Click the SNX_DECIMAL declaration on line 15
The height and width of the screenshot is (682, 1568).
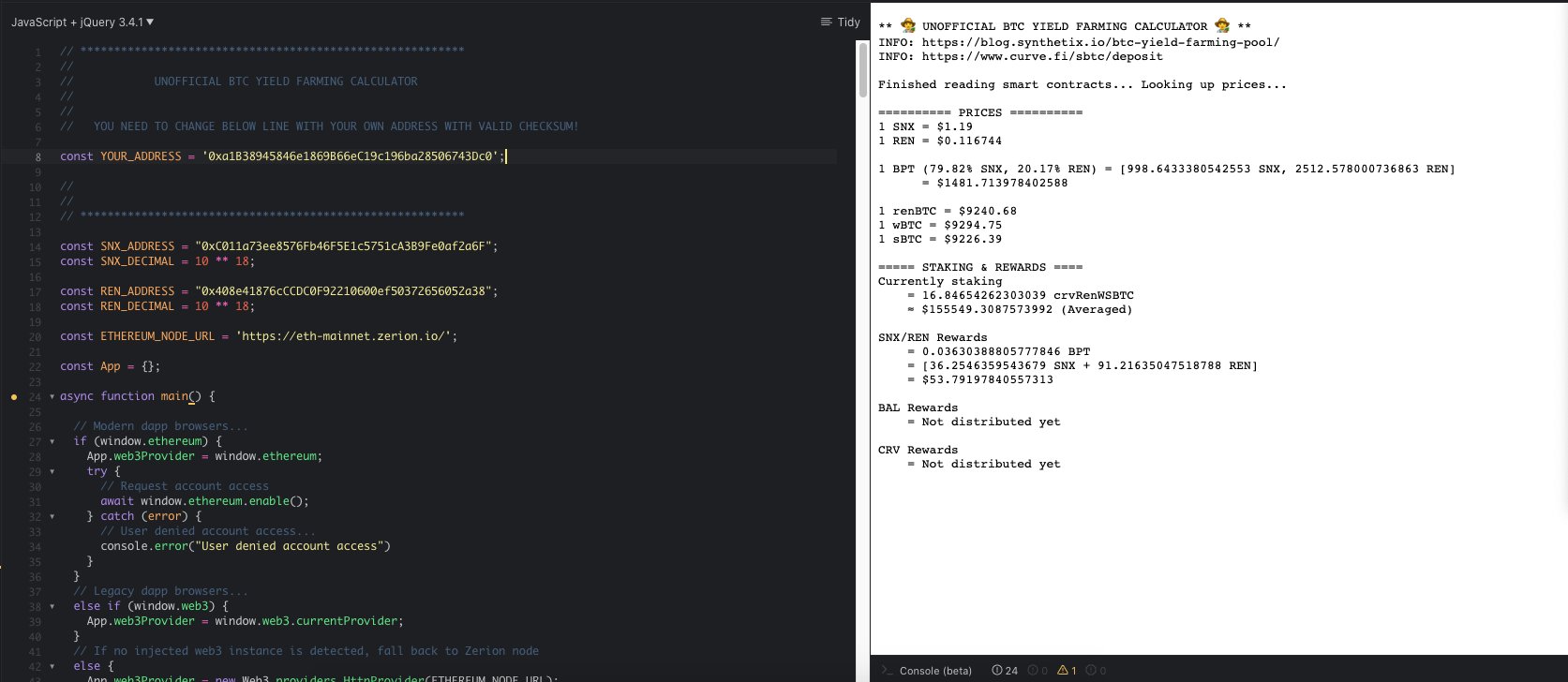(x=157, y=261)
